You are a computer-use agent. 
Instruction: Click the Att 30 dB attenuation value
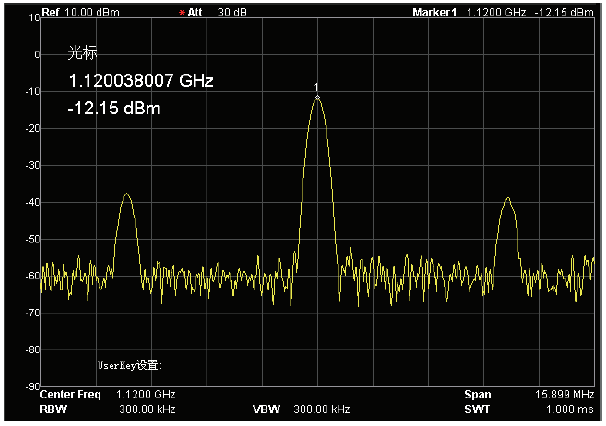click(x=232, y=12)
